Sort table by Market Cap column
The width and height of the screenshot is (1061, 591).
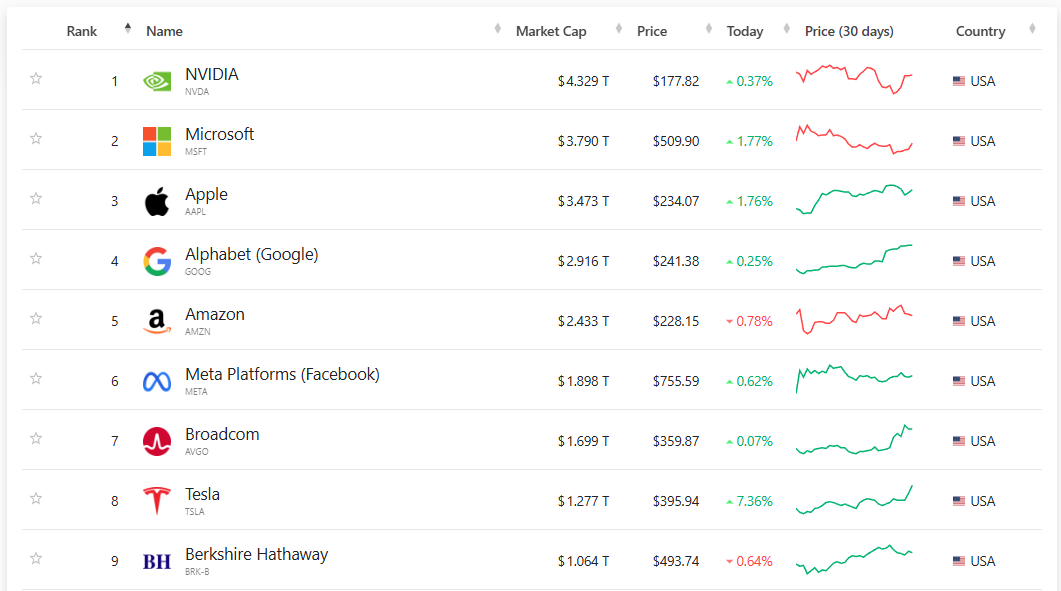pos(551,31)
